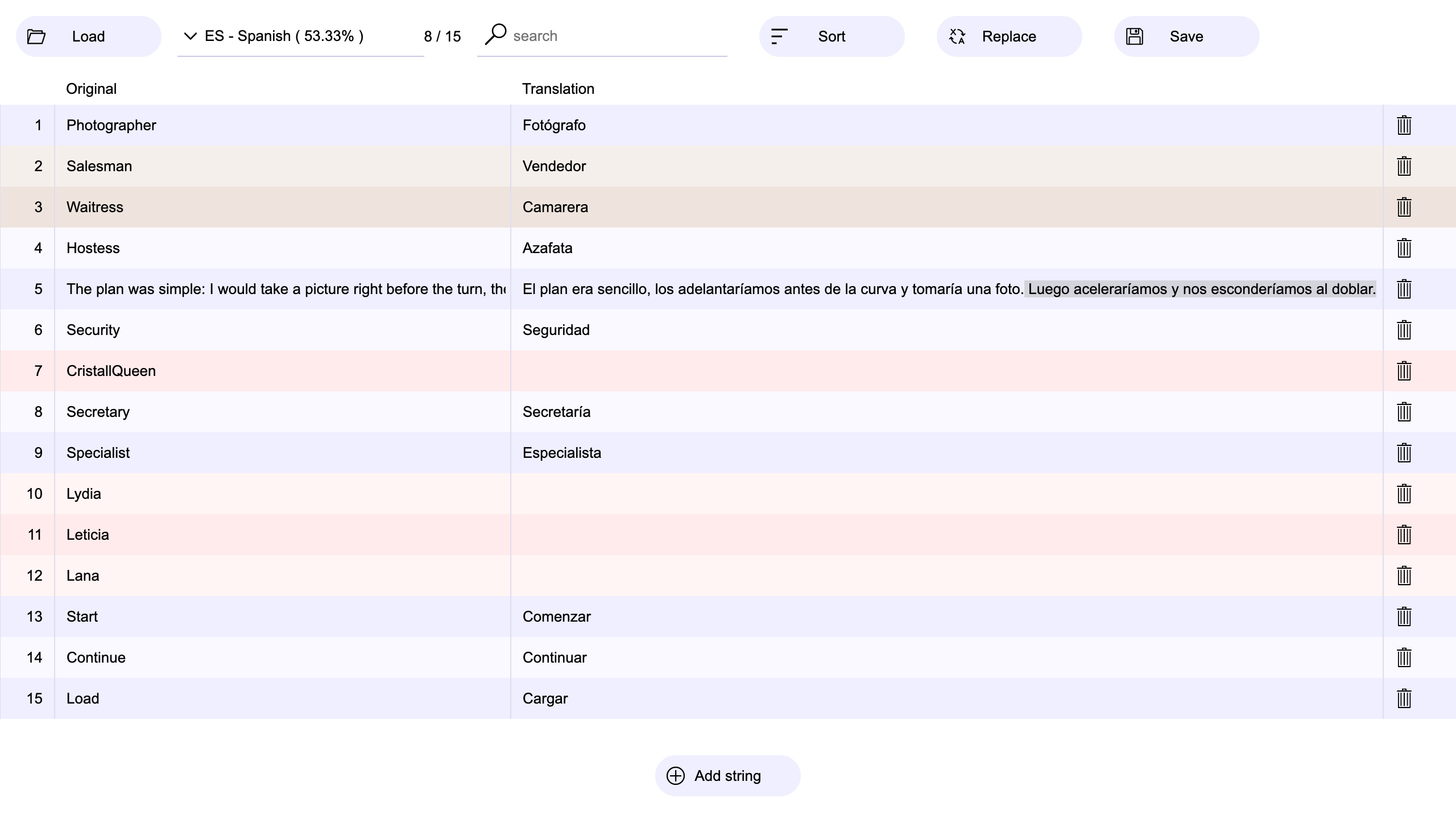The image size is (1456, 819).
Task: Click trash icon next to Continuar
Action: click(x=1404, y=657)
